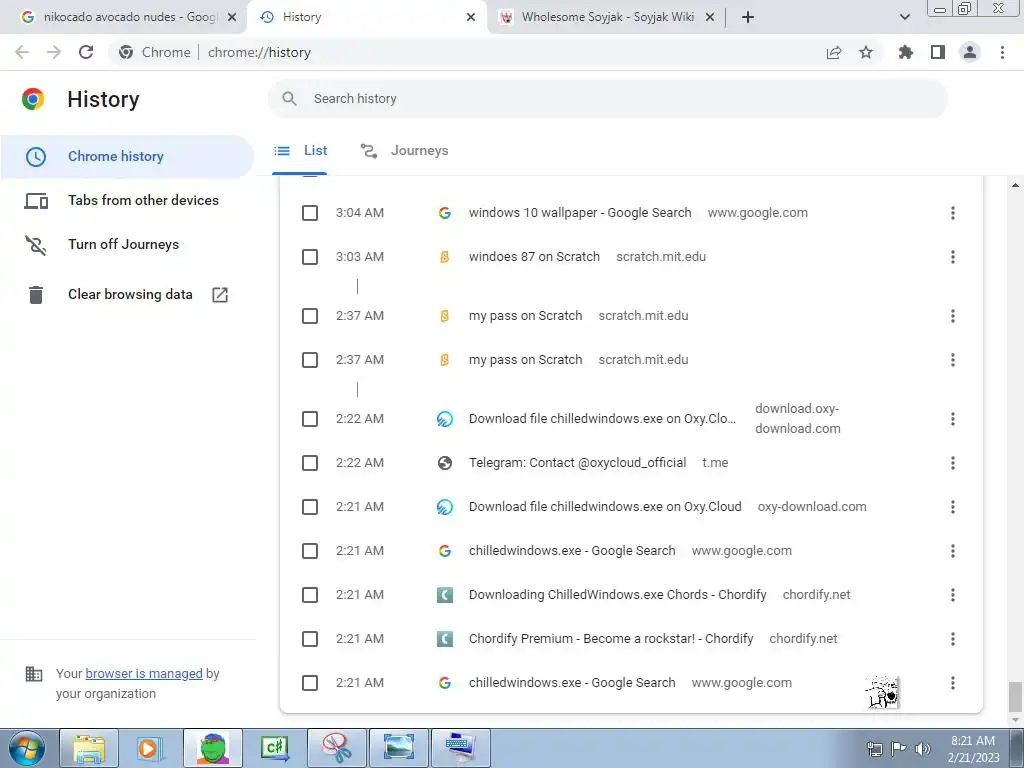Click the history list vertical scrollbar thumb
The width and height of the screenshot is (1024, 768).
tap(1014, 697)
